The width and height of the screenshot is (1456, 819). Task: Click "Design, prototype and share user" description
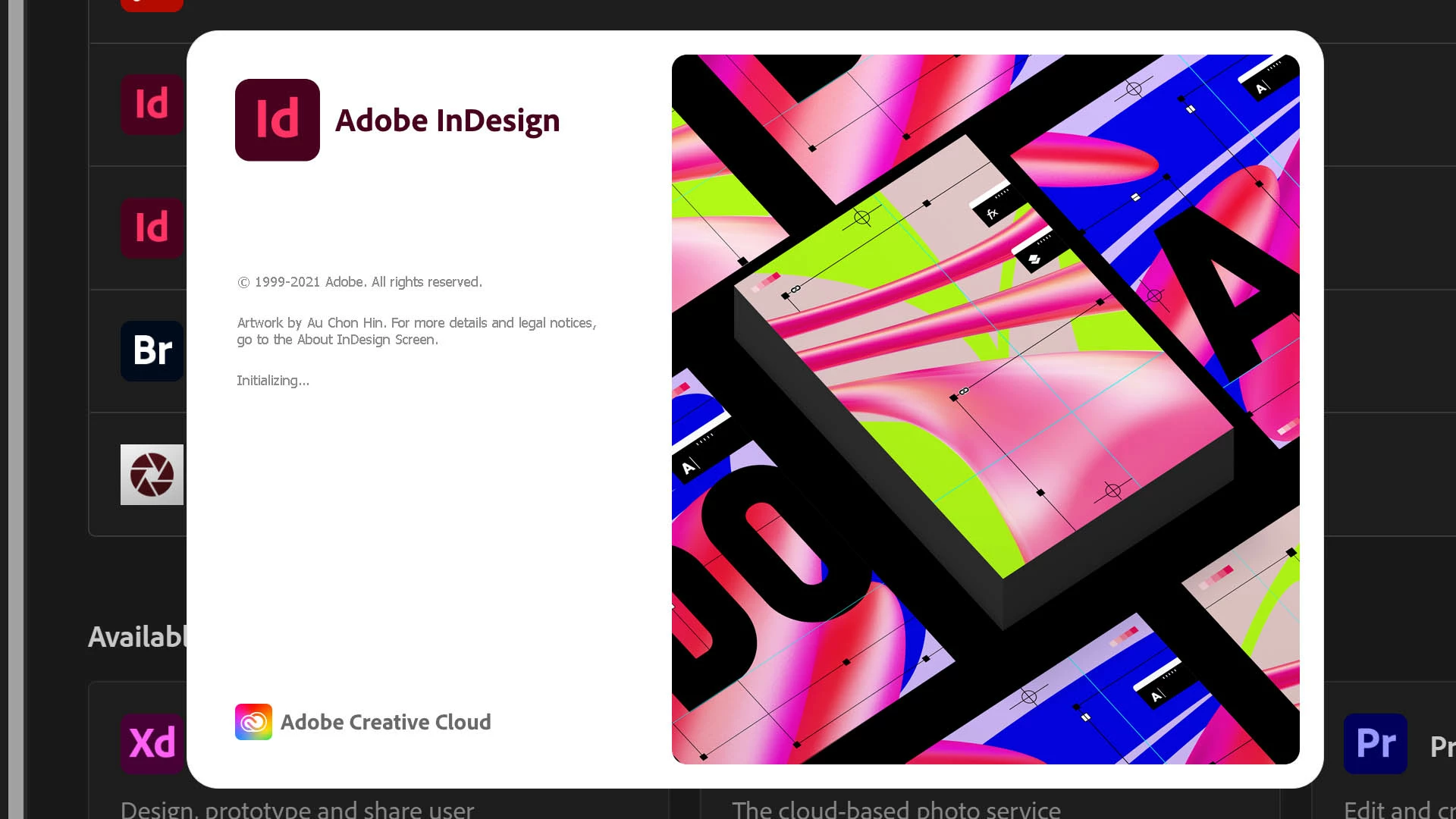(x=297, y=809)
